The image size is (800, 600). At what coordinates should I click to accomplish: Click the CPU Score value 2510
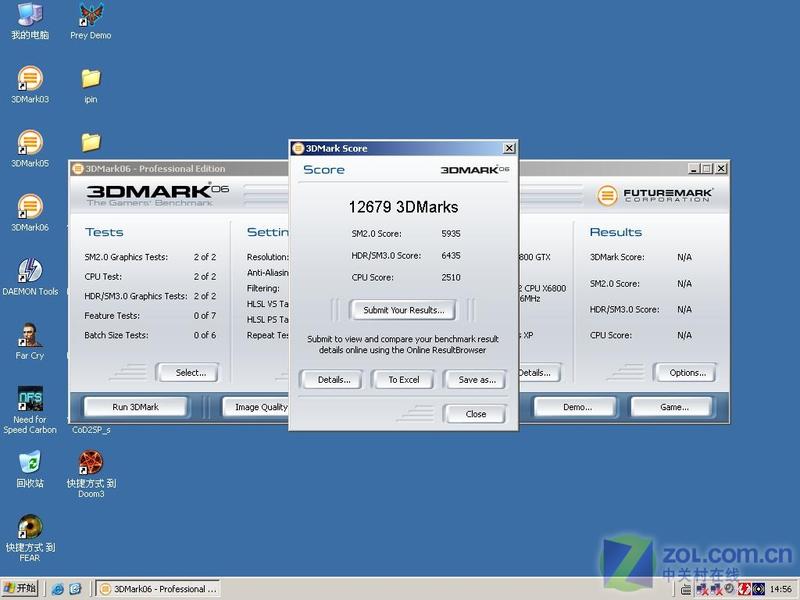click(x=451, y=278)
